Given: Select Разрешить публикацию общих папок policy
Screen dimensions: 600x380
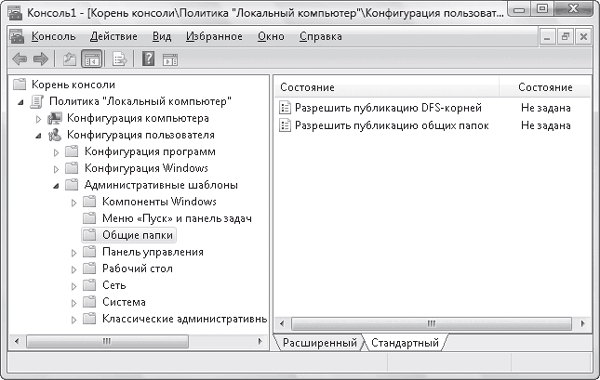Looking at the screenshot, I should coord(392,126).
